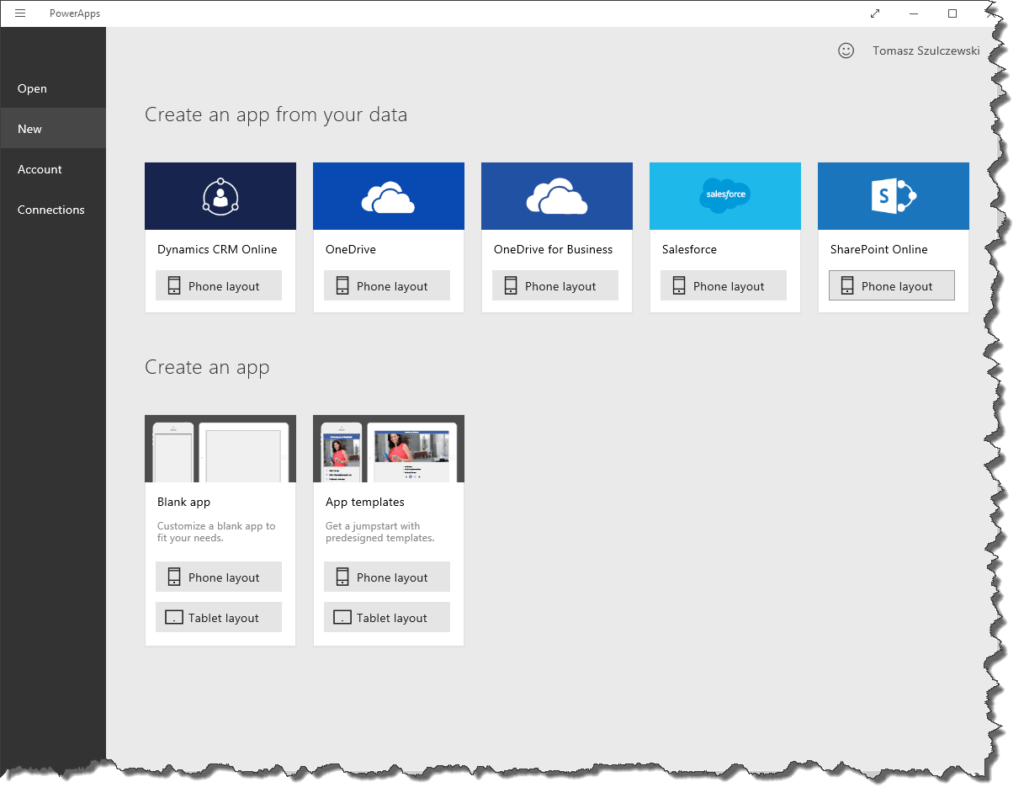Click the SharePoint Online label text
1024x798 pixels.
coord(879,249)
